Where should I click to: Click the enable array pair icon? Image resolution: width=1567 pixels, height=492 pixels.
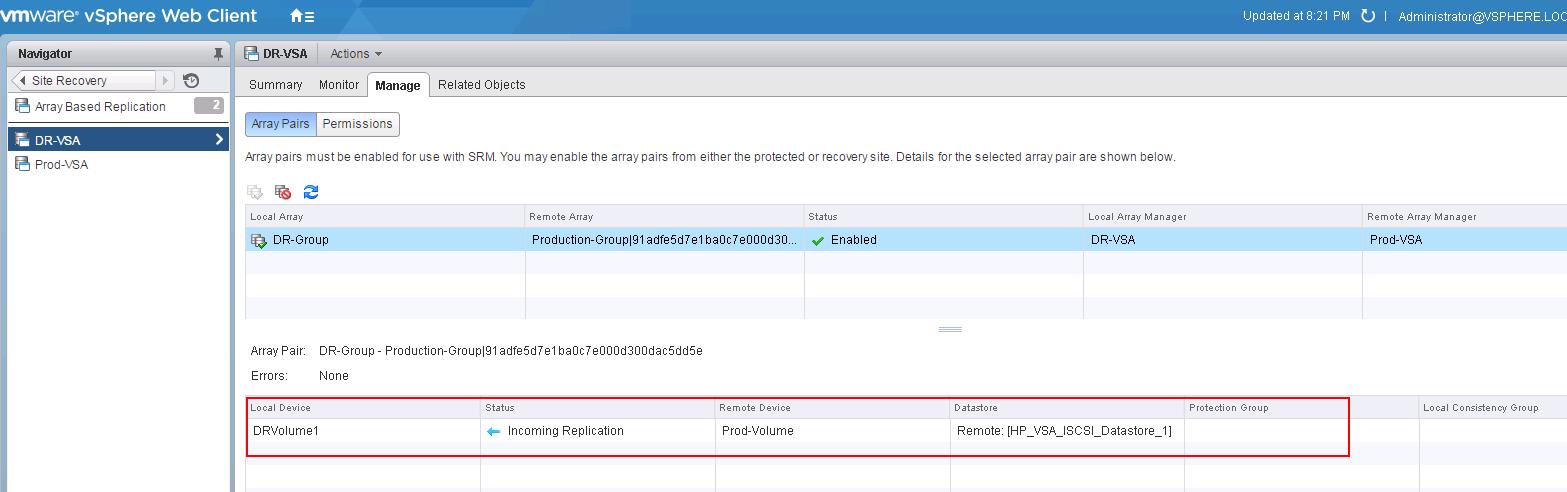(255, 192)
